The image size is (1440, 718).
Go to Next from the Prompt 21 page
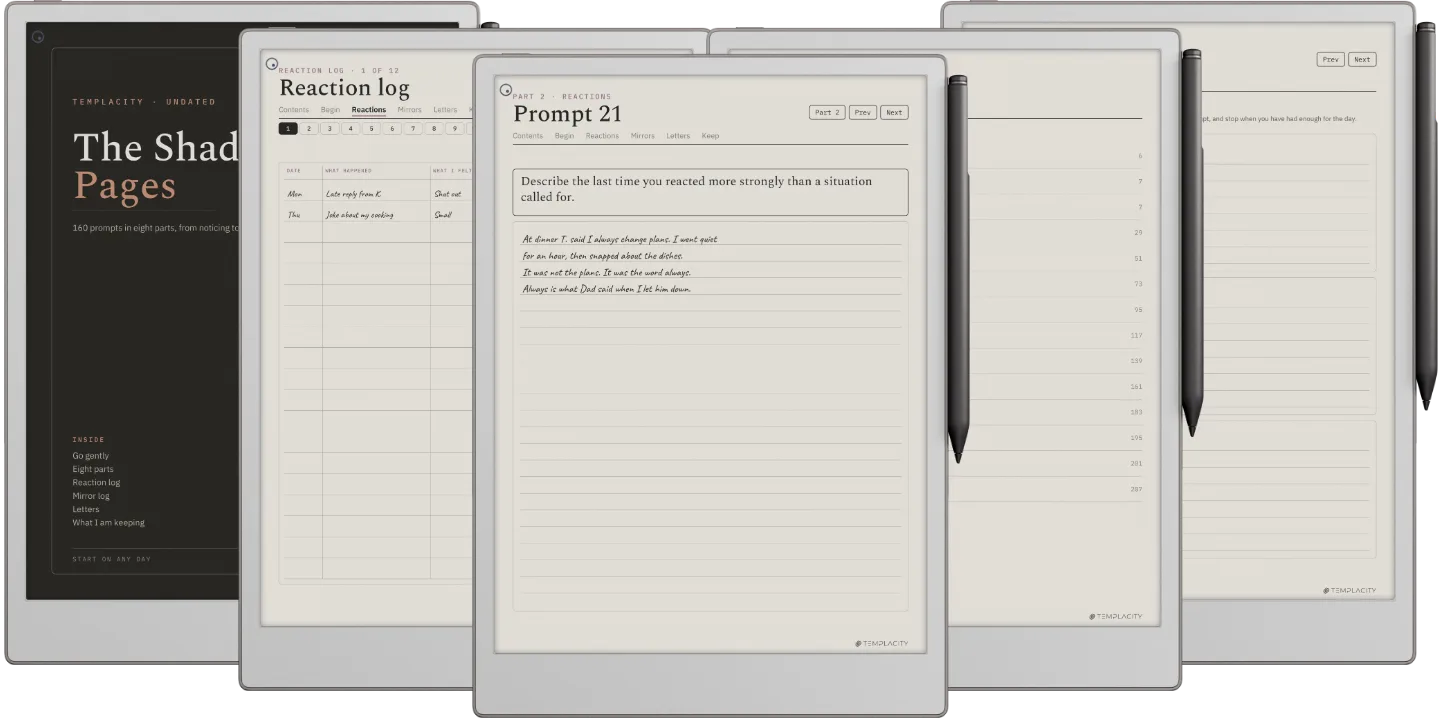[x=894, y=113]
